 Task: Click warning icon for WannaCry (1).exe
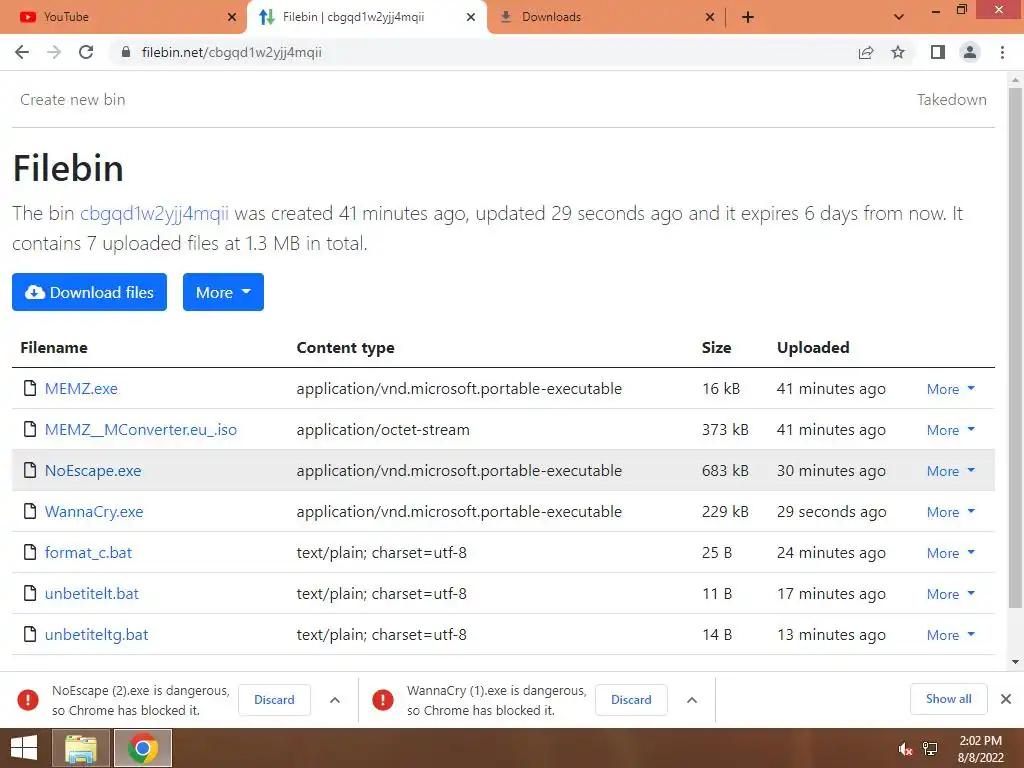point(383,700)
